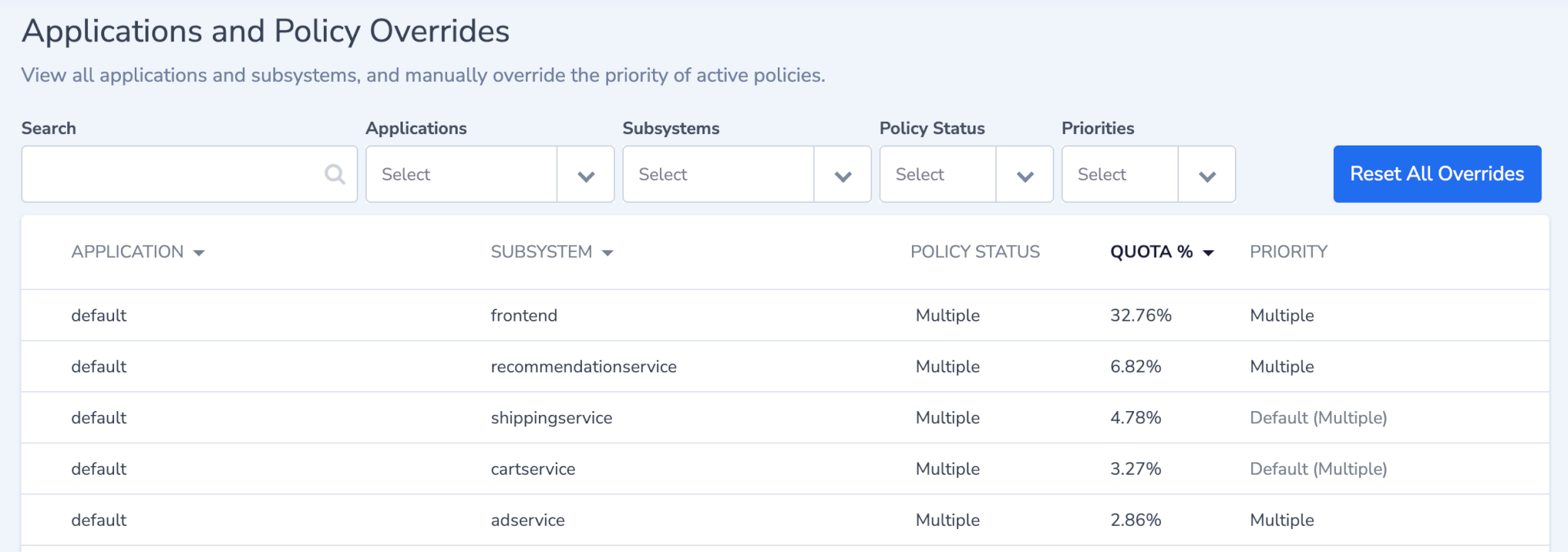This screenshot has width=1568, height=552.
Task: Click the 4.78% quota value
Action: pyautogui.click(x=1135, y=418)
